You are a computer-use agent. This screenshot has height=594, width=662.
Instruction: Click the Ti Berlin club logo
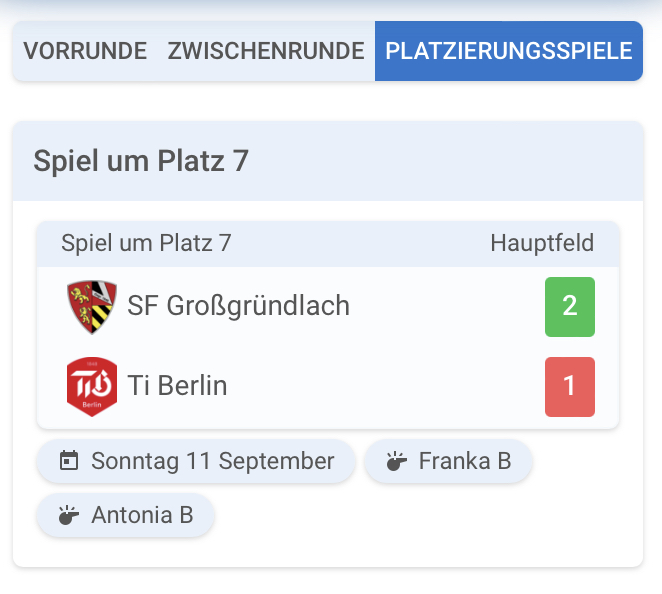[92, 387]
